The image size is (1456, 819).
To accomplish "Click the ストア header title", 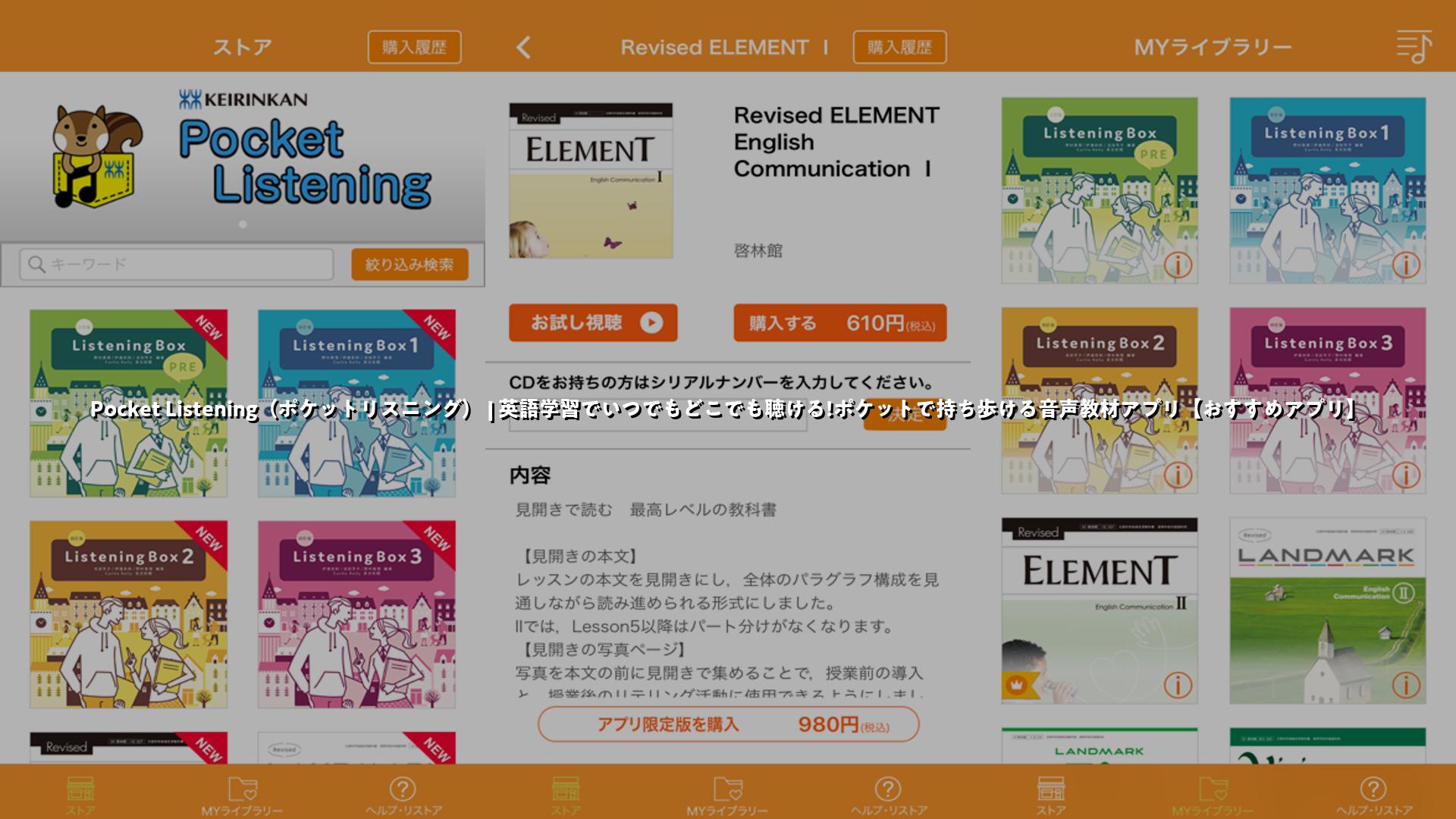I will click(243, 47).
